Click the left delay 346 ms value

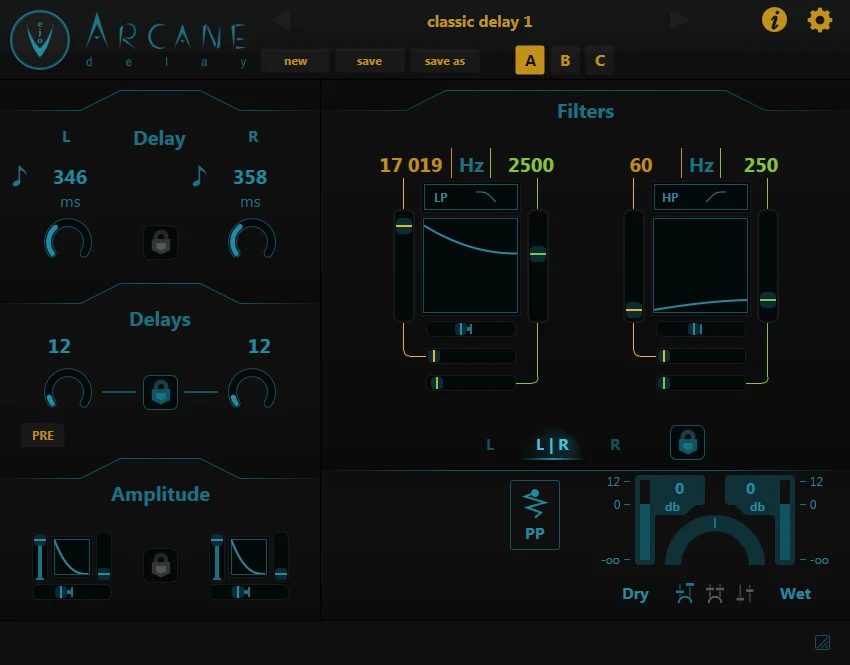click(70, 177)
